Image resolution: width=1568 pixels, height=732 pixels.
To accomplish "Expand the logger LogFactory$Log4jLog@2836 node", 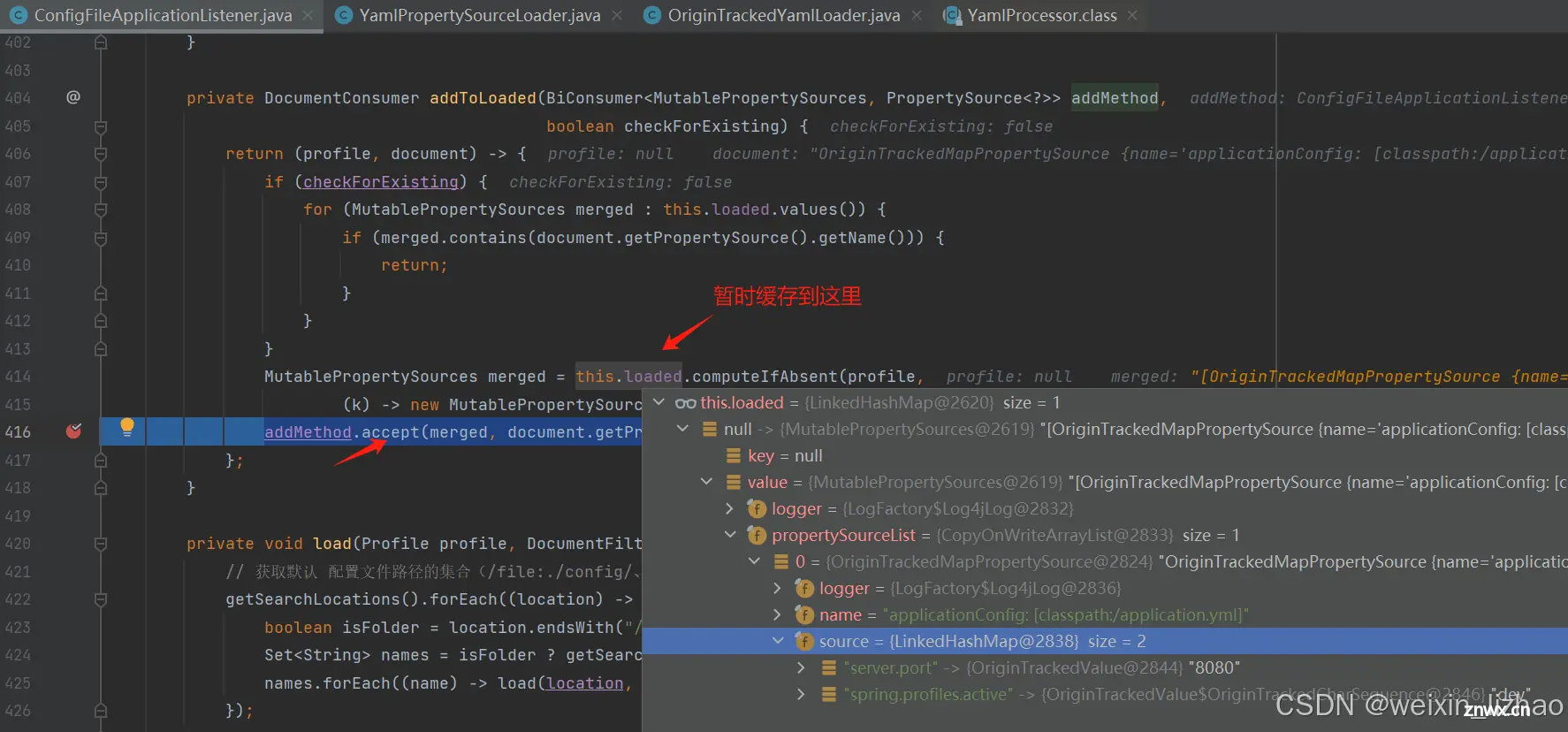I will [x=777, y=588].
